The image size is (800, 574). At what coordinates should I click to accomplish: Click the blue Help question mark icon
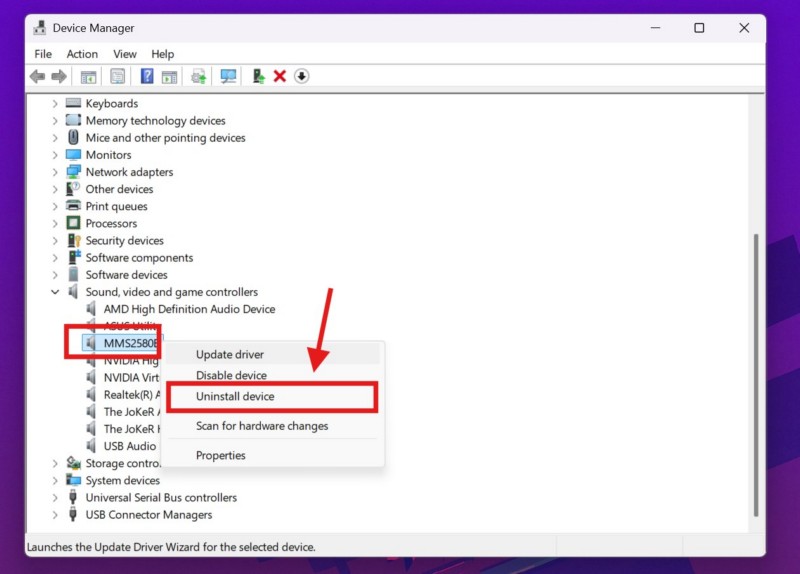(147, 77)
